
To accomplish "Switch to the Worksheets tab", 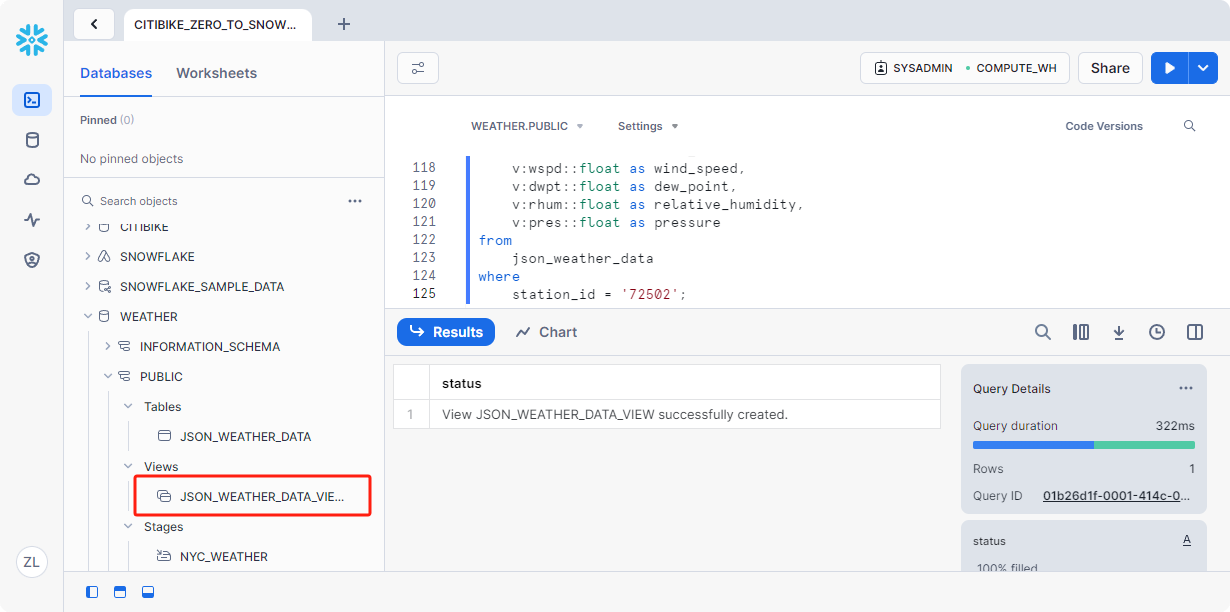I will click(x=216, y=73).
